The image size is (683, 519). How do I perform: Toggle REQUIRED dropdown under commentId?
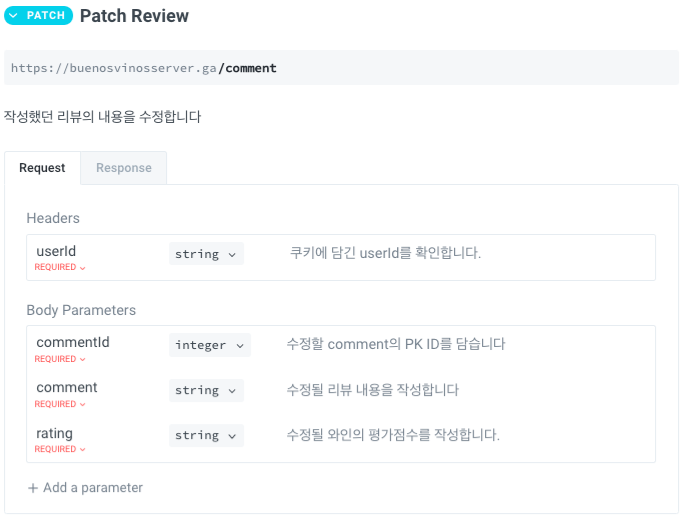[60, 359]
